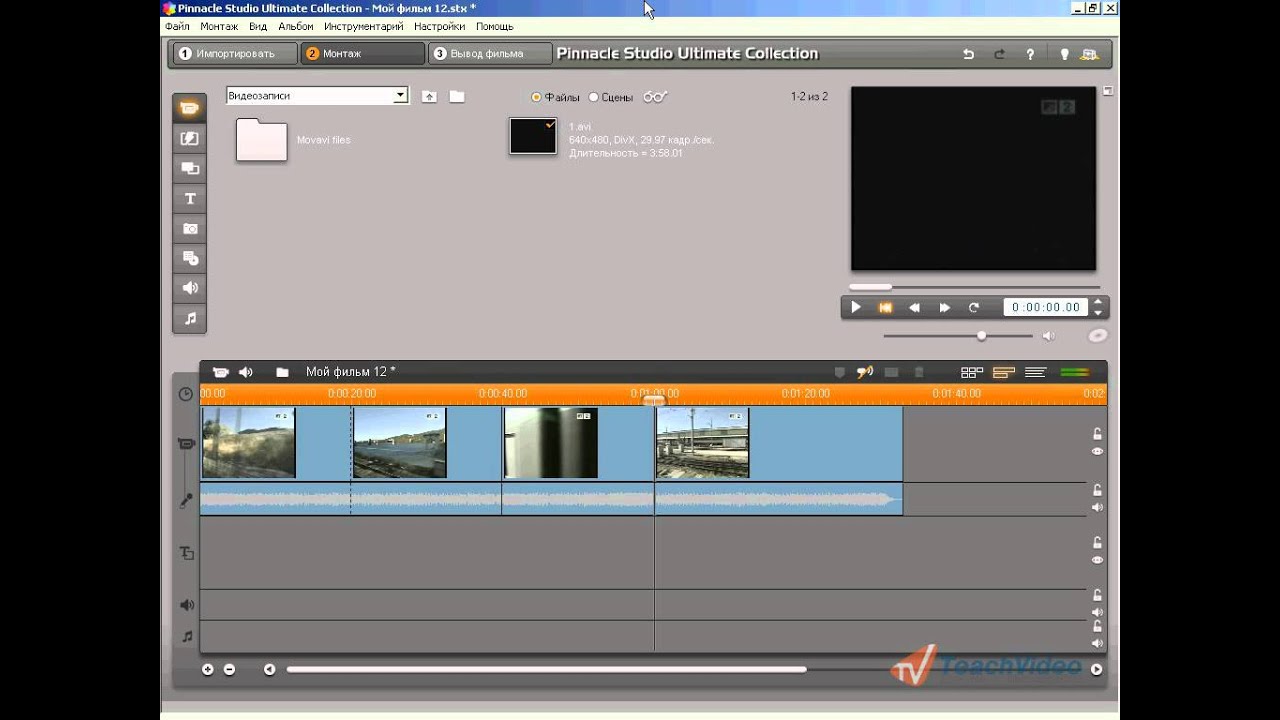Open the audio toolbox speaker icon on timeline
Viewport: 1280px width, 720px height.
coord(246,372)
